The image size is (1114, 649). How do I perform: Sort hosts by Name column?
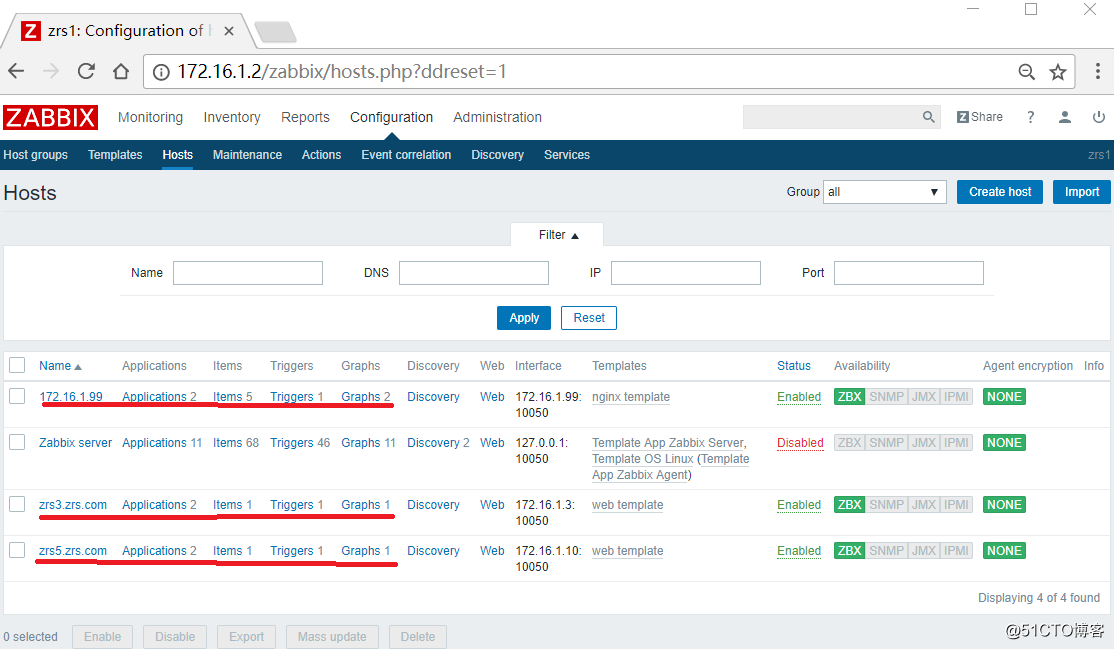[x=60, y=366]
